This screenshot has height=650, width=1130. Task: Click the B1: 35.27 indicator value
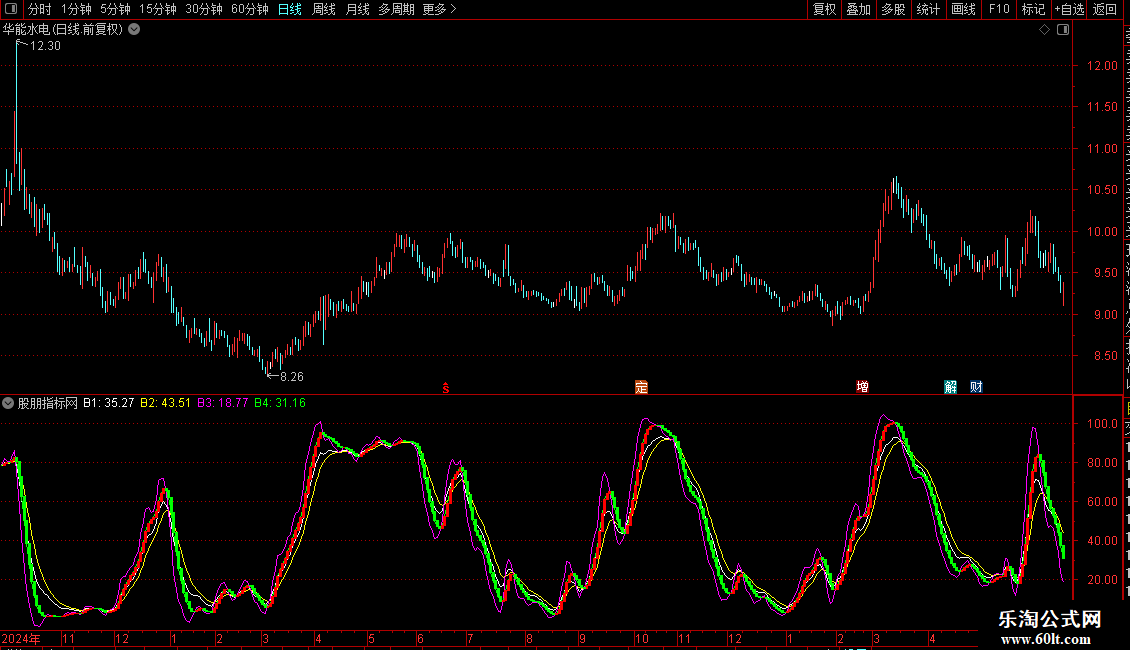(x=108, y=403)
